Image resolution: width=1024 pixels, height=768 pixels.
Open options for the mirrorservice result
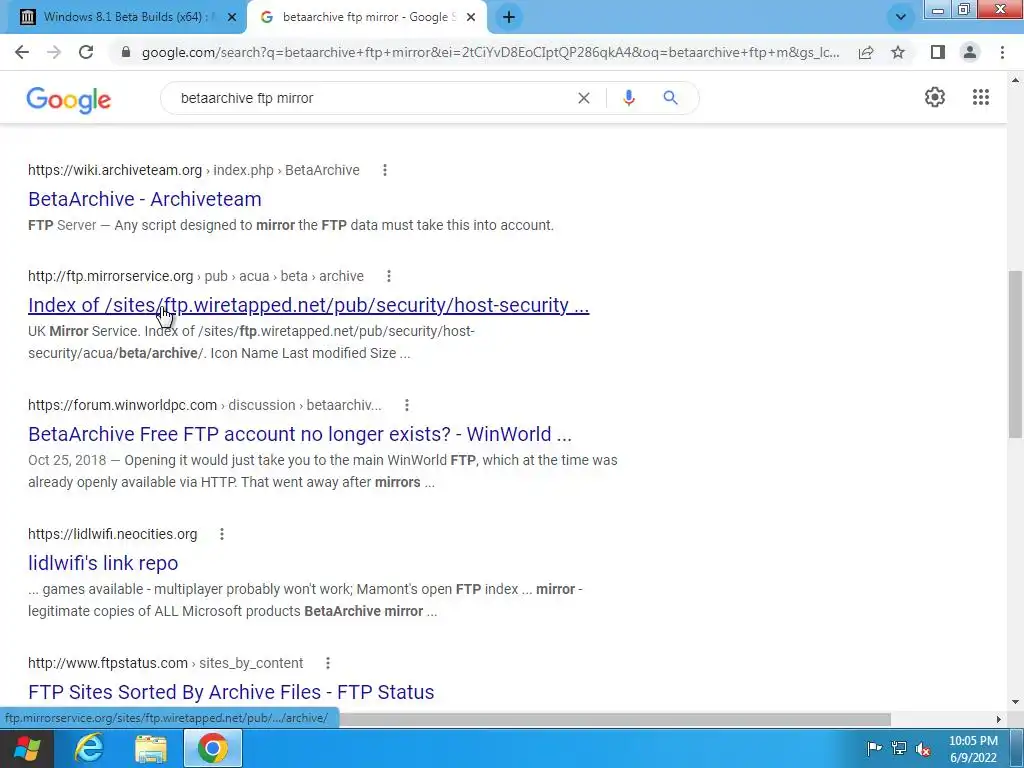[x=389, y=276]
